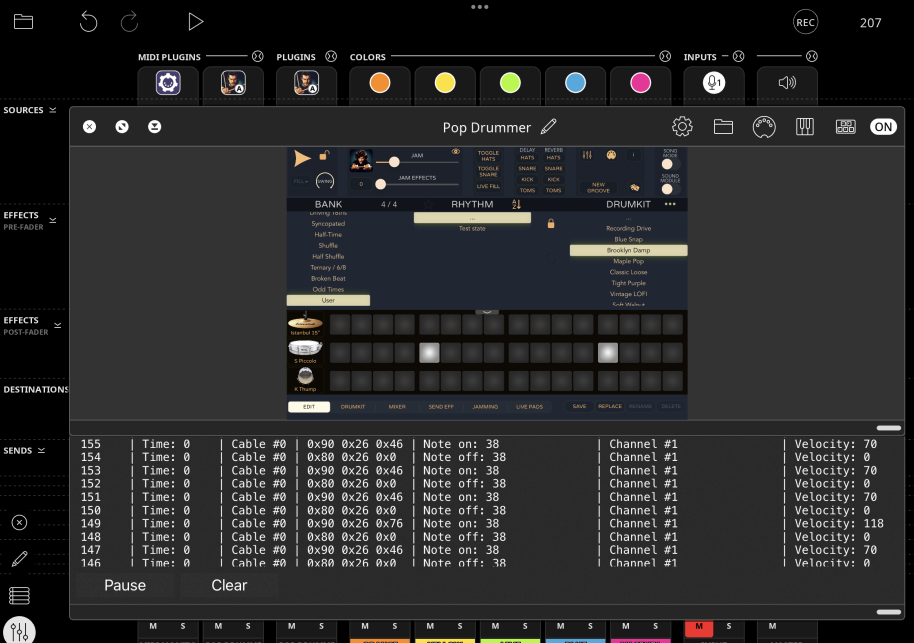Start transport playback in top bar
This screenshot has height=643, width=914.
point(195,22)
